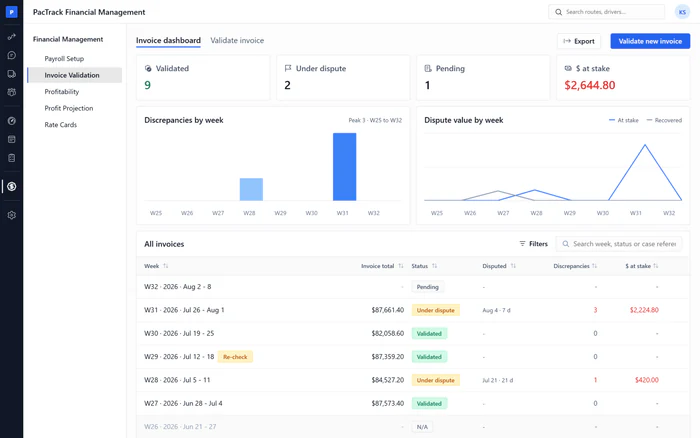Click the Validated count card

point(203,78)
